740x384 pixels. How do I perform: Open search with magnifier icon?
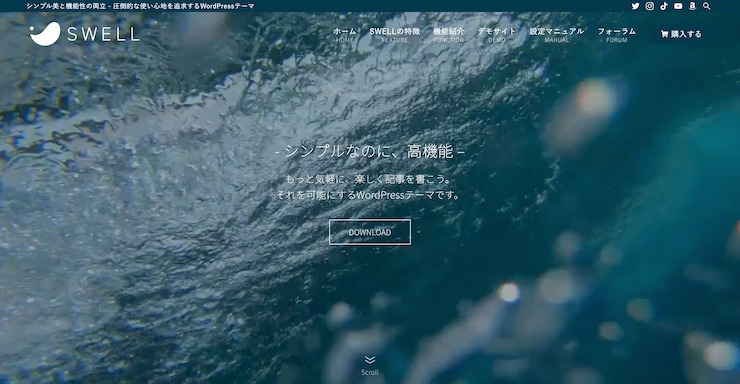[706, 6]
